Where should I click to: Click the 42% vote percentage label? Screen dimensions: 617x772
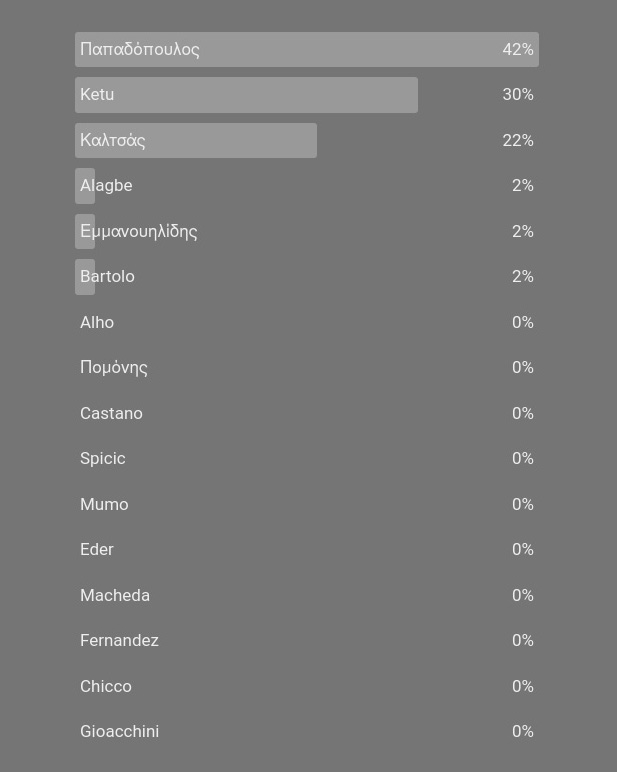tap(518, 50)
